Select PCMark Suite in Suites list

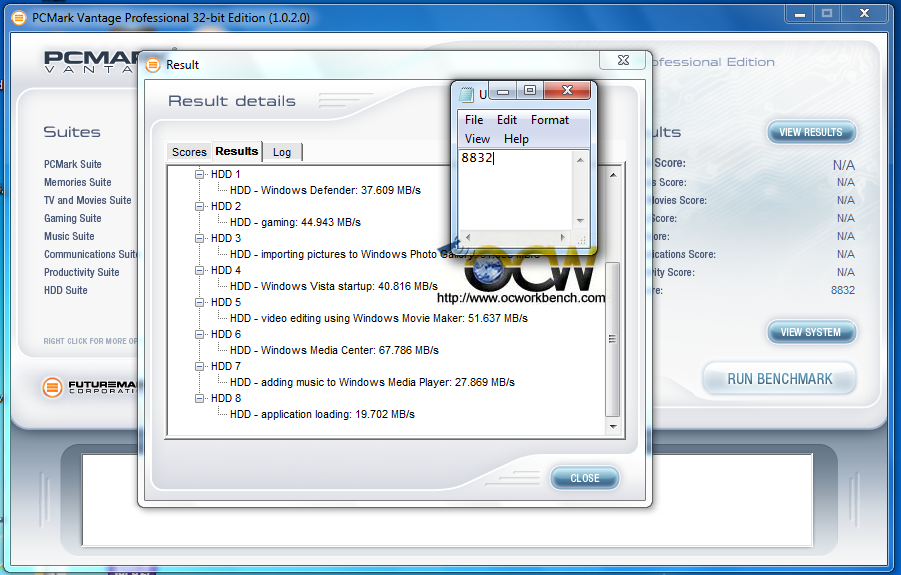pyautogui.click(x=72, y=164)
